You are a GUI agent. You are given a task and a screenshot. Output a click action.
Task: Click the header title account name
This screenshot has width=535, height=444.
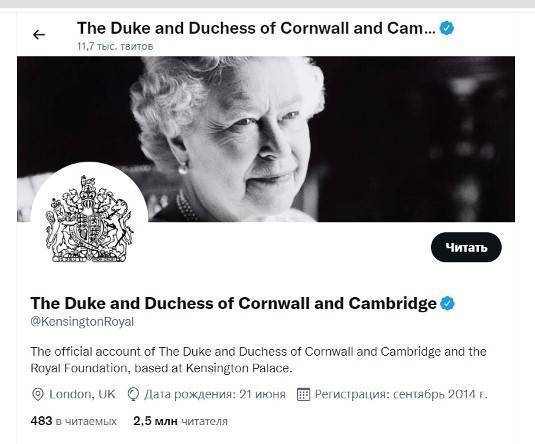coord(256,28)
